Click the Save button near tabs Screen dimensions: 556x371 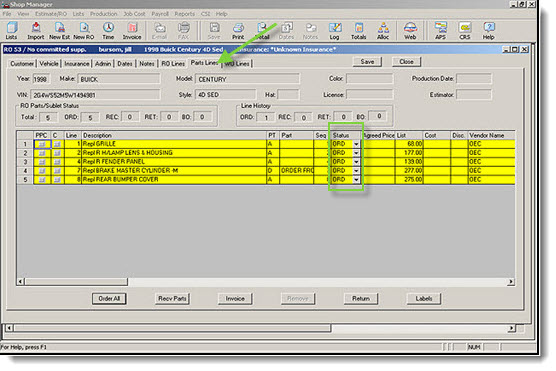[367, 62]
